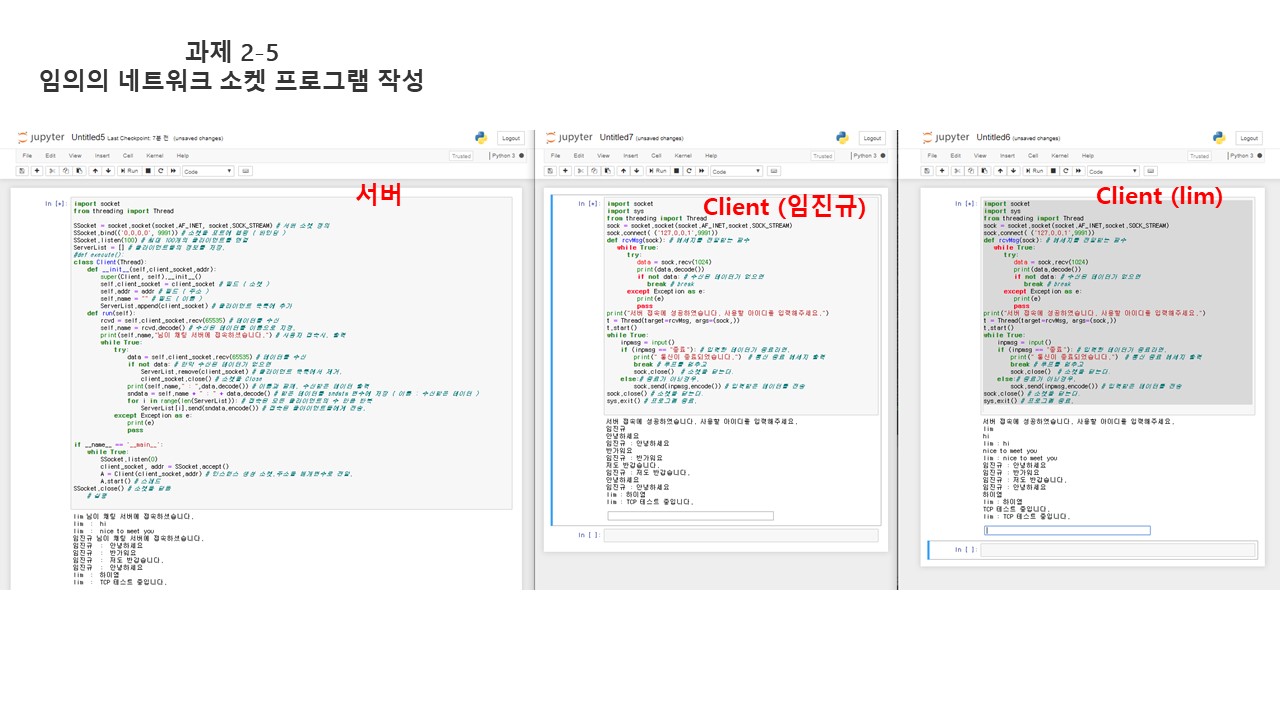Paste cell below in Untitled6 toolbar

pos(984,171)
